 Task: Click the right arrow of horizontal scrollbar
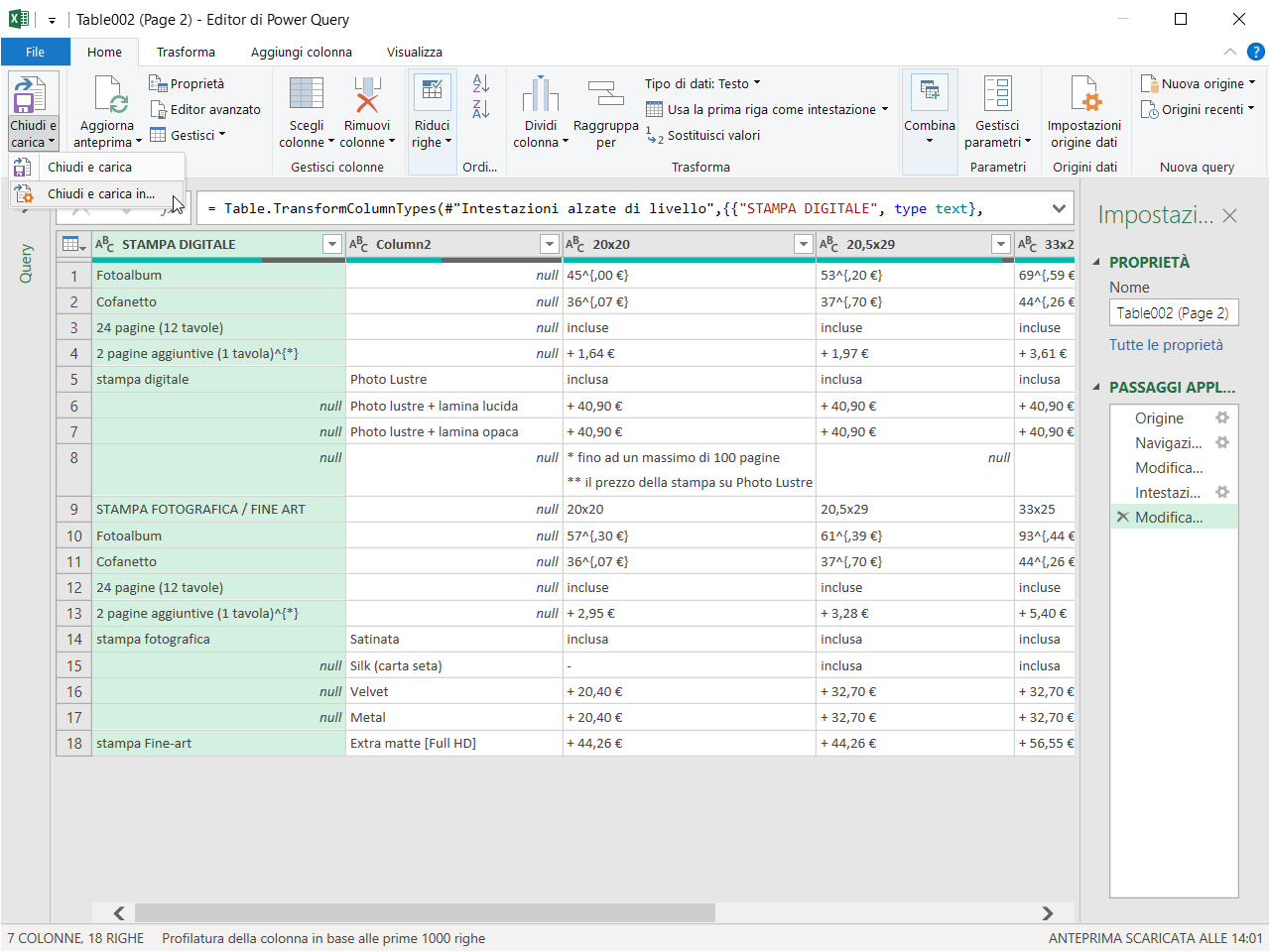(x=1048, y=912)
